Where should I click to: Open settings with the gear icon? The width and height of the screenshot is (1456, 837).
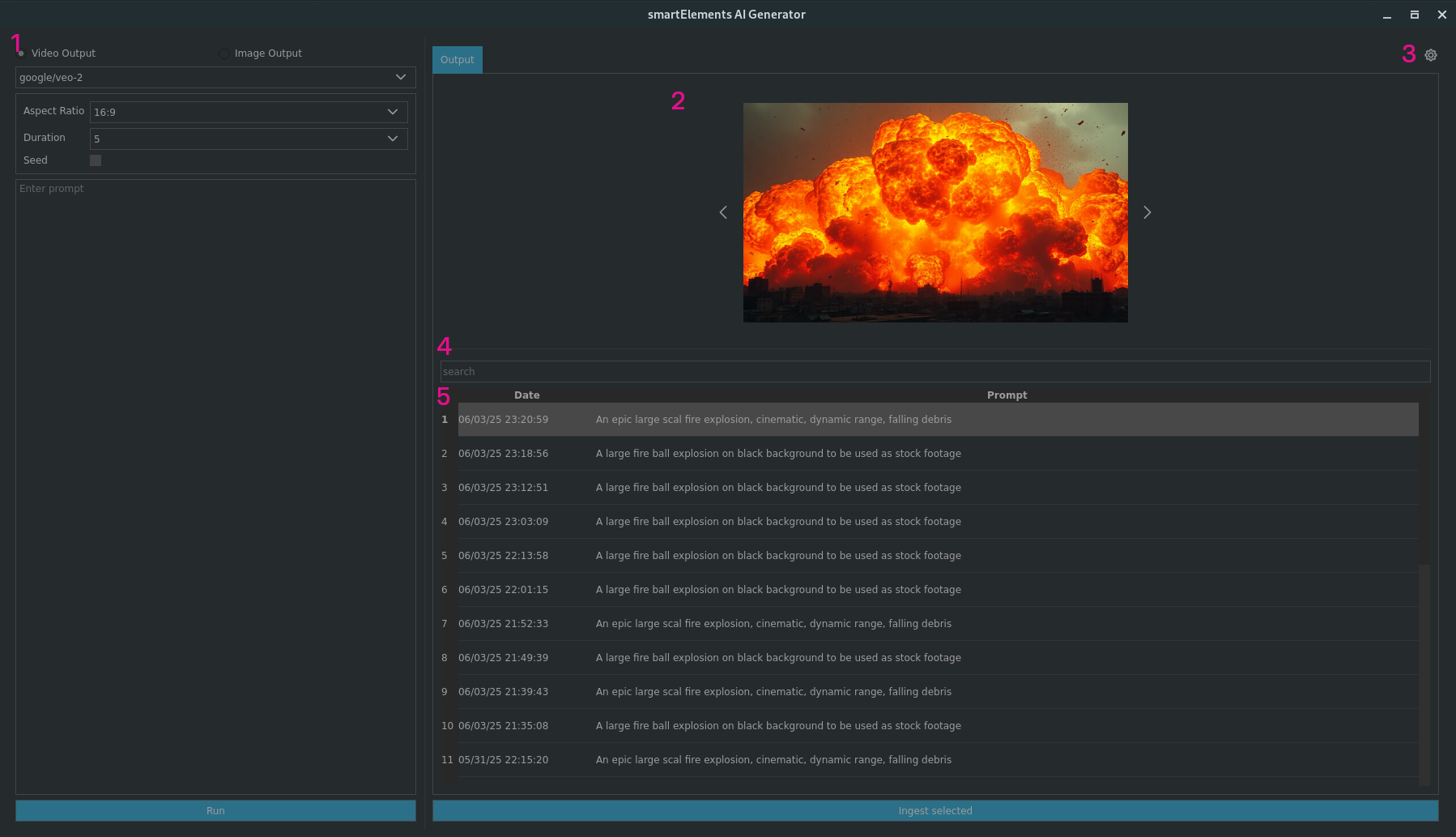coord(1431,55)
